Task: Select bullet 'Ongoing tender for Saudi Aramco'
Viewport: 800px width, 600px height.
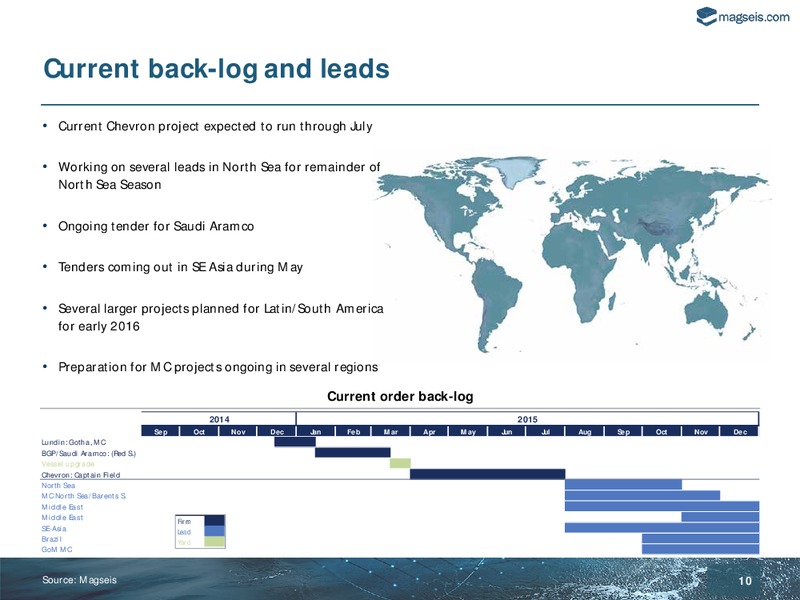Action: coord(156,226)
